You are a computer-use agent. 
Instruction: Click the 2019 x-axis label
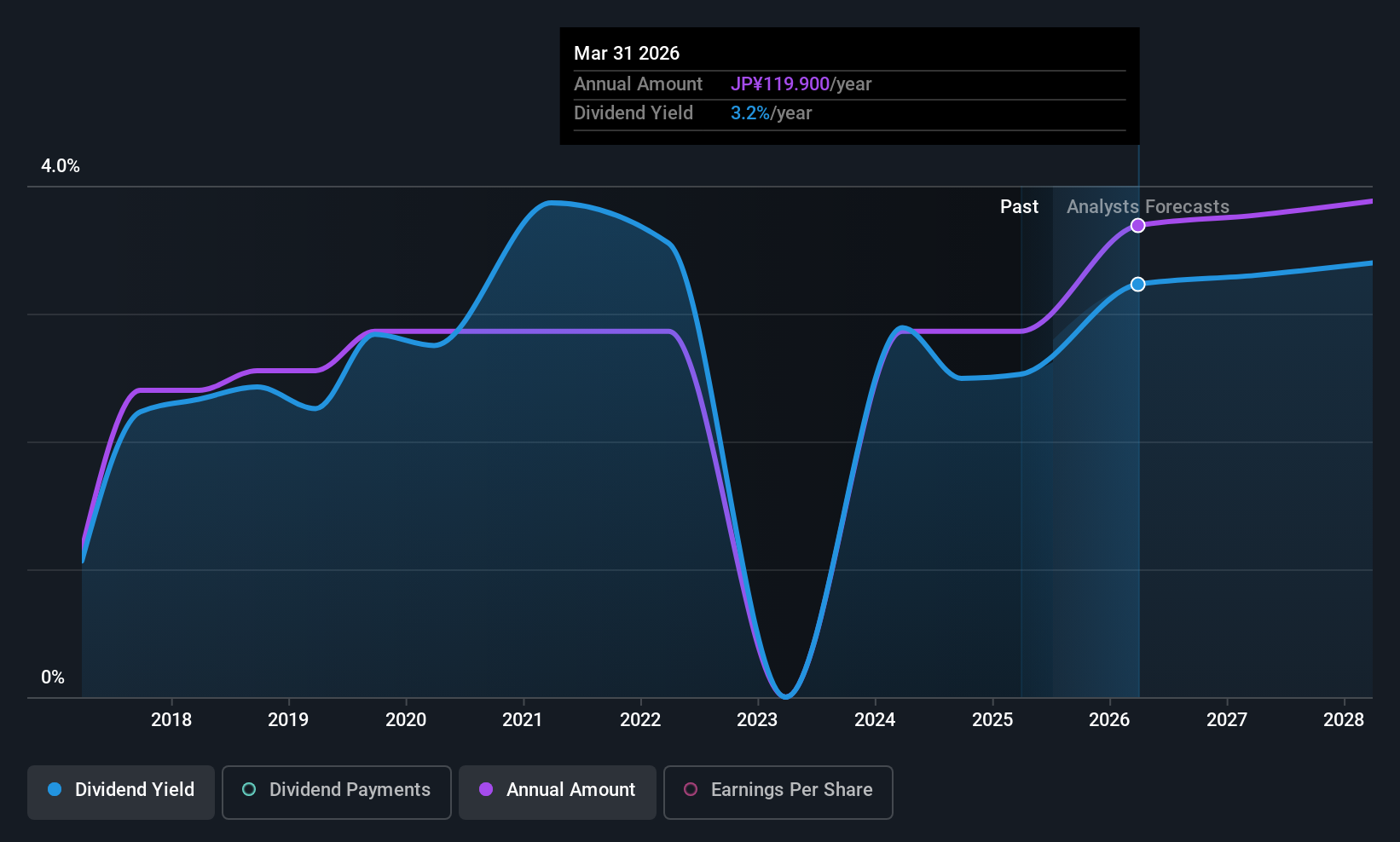(x=288, y=719)
